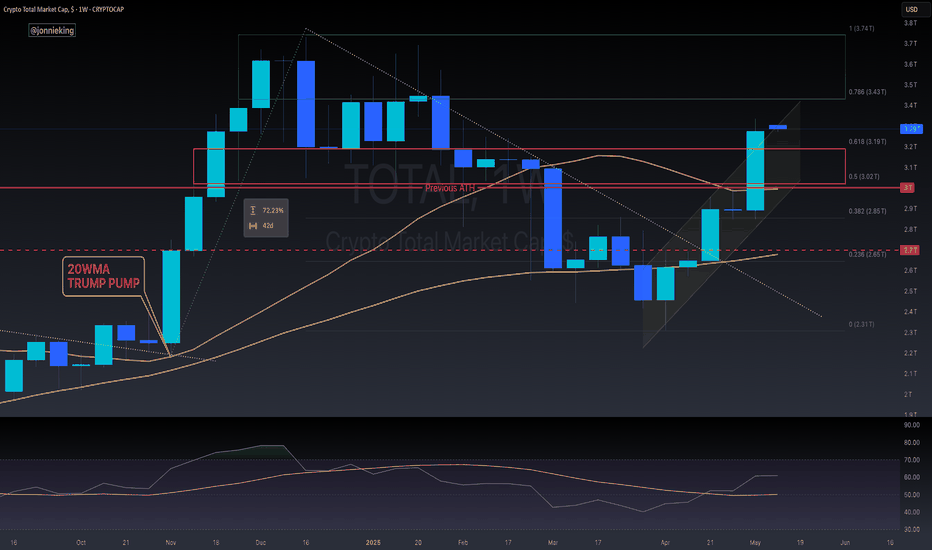Click 3.8T on the price axis
932x550 pixels.
pos(910,23)
